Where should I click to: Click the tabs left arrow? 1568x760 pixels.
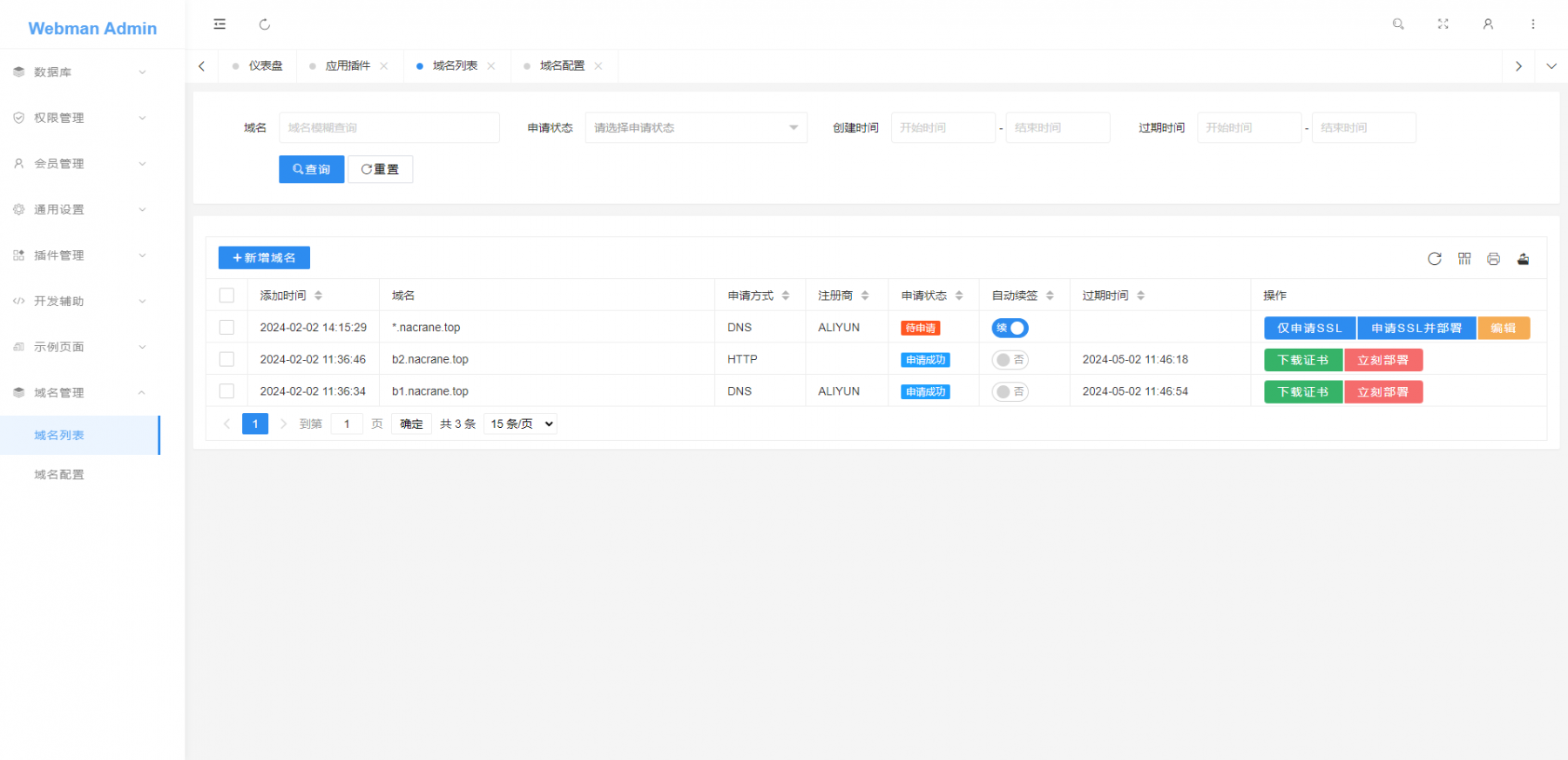coord(201,66)
